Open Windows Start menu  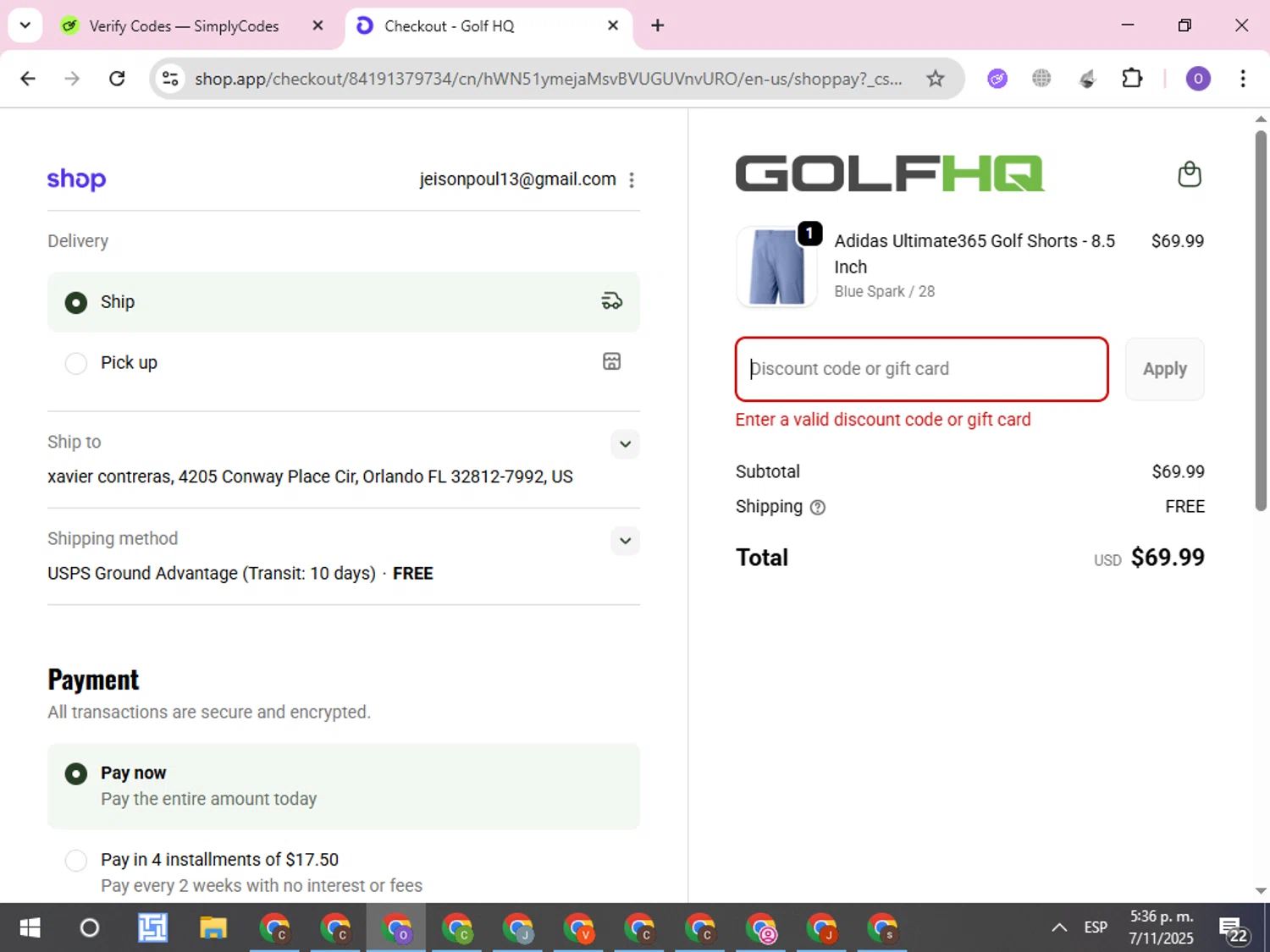coord(30,928)
